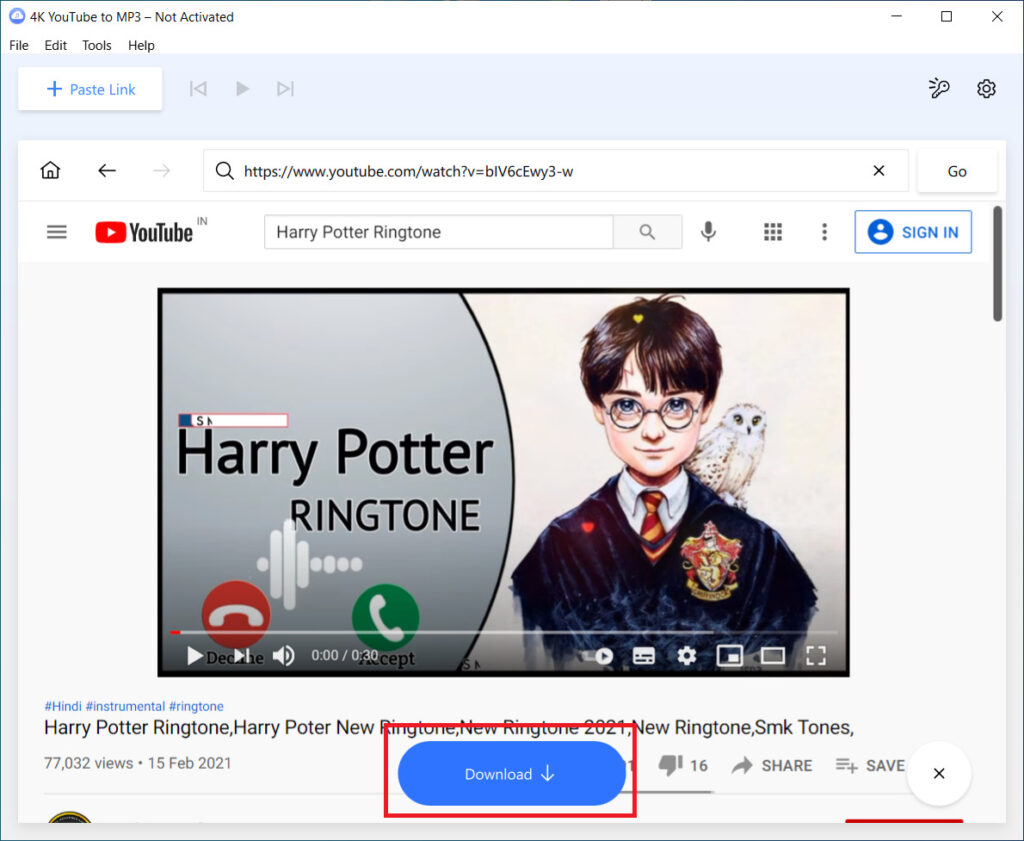Click the YouTube logo
The image size is (1024, 841).
click(x=144, y=232)
